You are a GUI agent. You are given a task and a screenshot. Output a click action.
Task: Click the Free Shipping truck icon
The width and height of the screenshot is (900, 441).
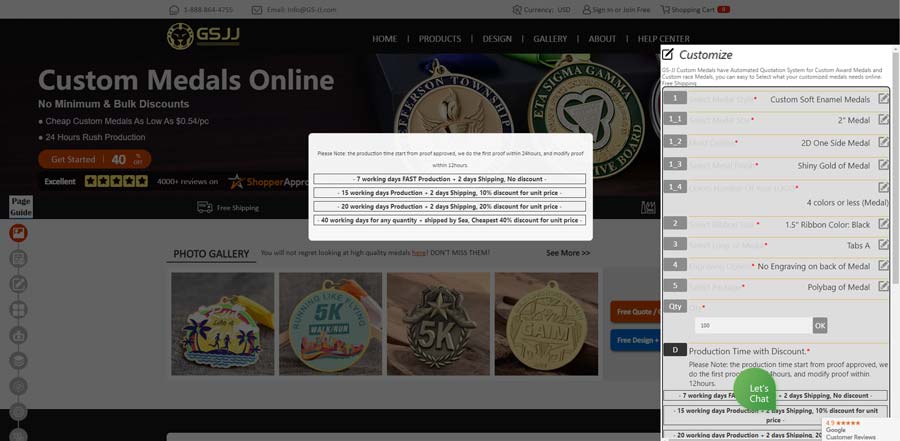pos(205,207)
